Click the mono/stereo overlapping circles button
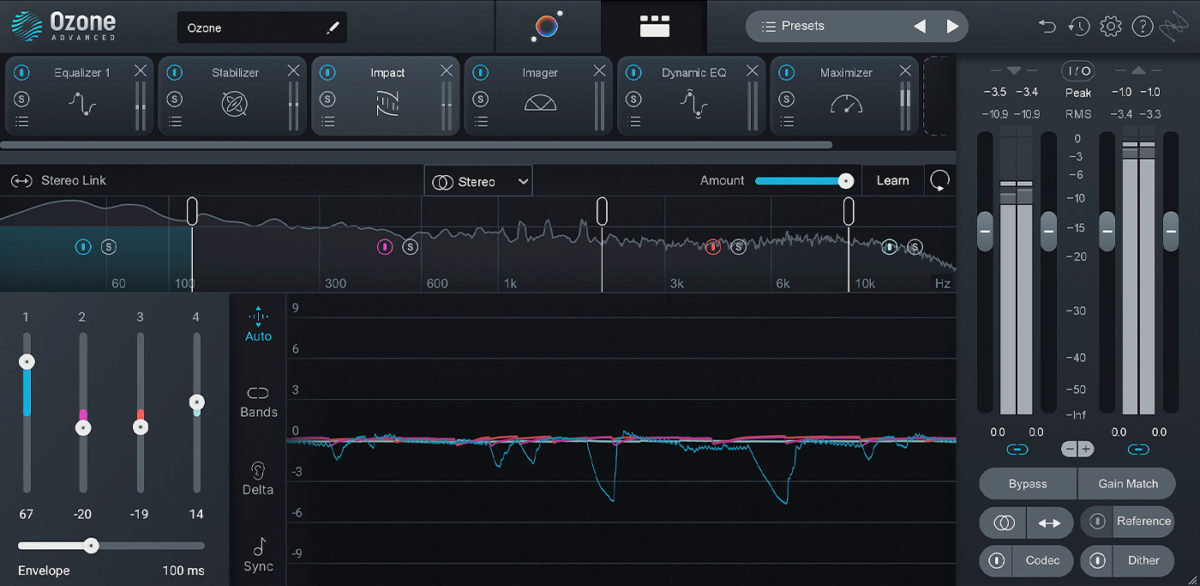Viewport: 1200px width, 586px height. pos(1003,523)
